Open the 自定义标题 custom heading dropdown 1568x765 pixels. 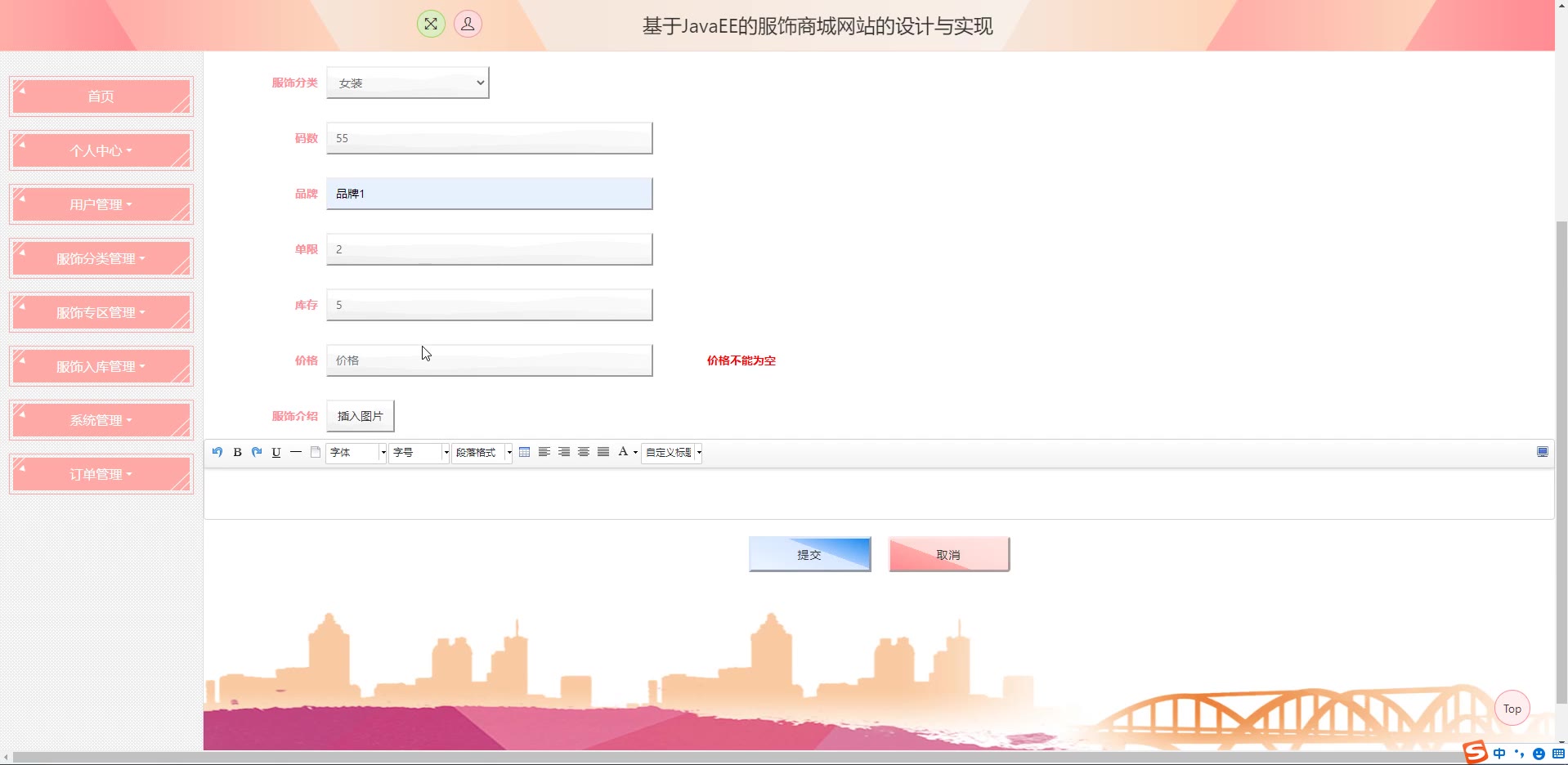coord(672,452)
